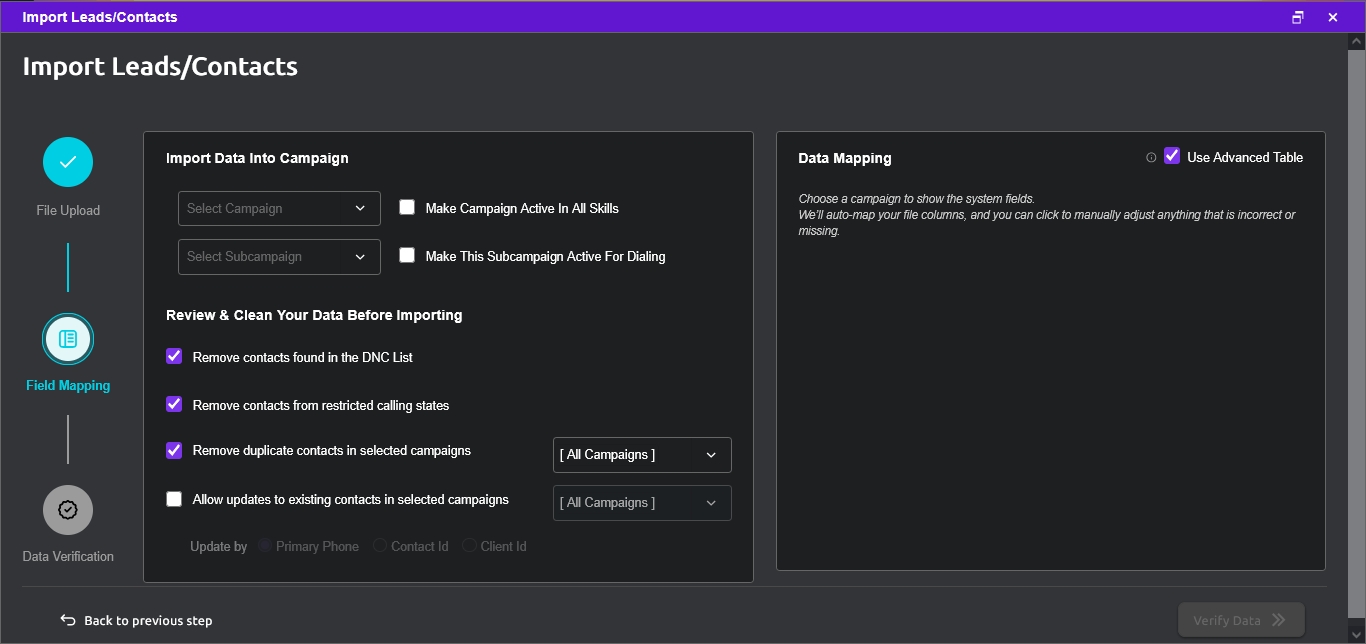Viewport: 1366px width, 644px height.
Task: Click the restore window icon in title bar
Action: 1298,17
